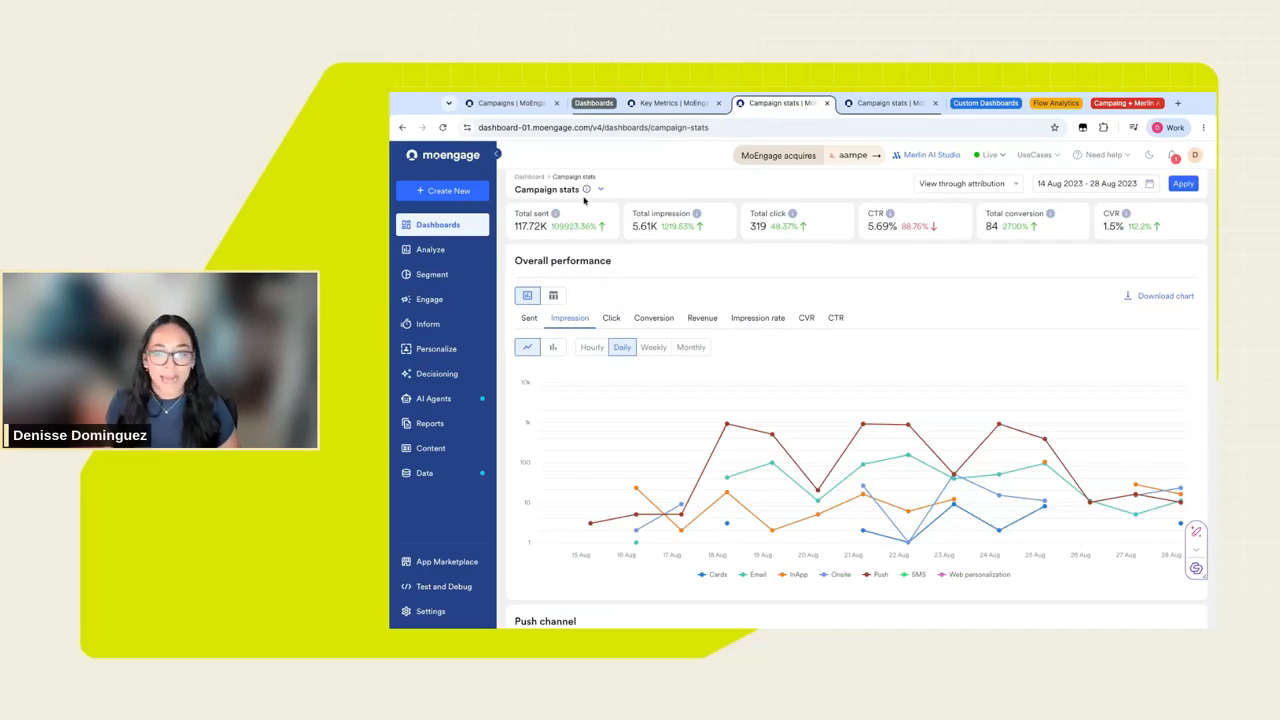Open Content in the sidebar
Viewport: 1280px width, 720px height.
[x=430, y=448]
